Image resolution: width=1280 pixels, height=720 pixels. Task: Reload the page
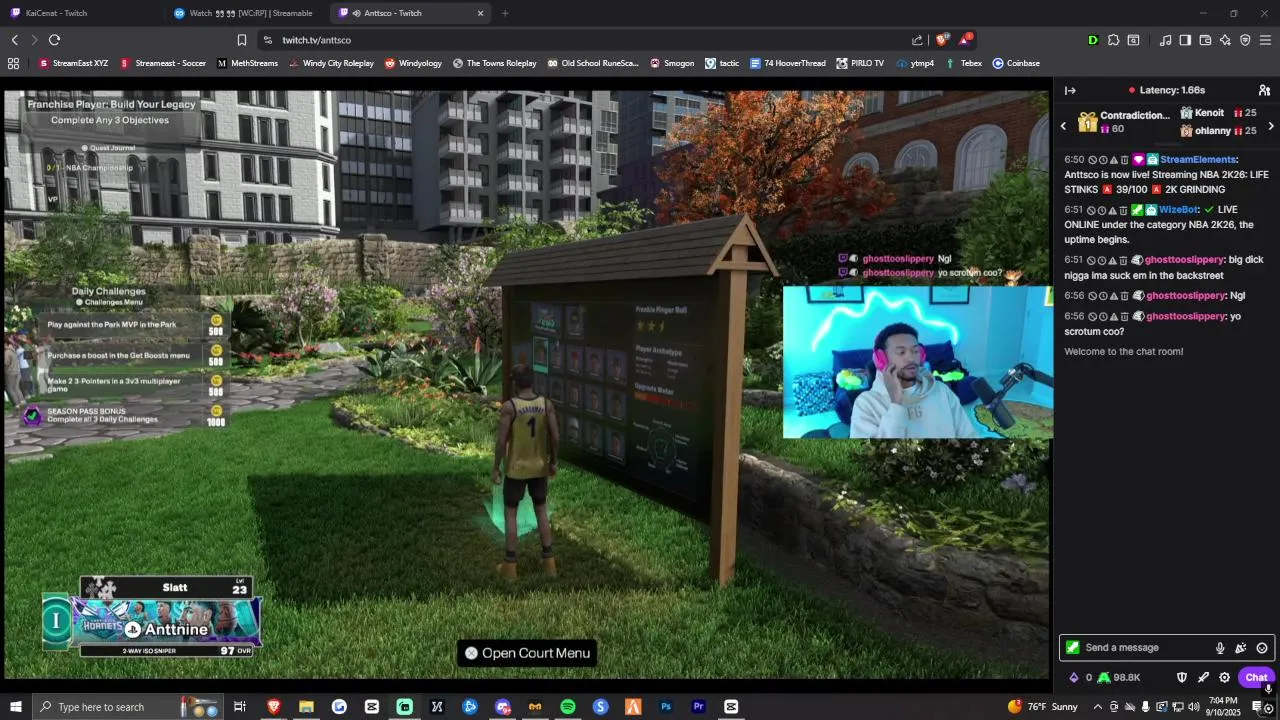click(54, 40)
